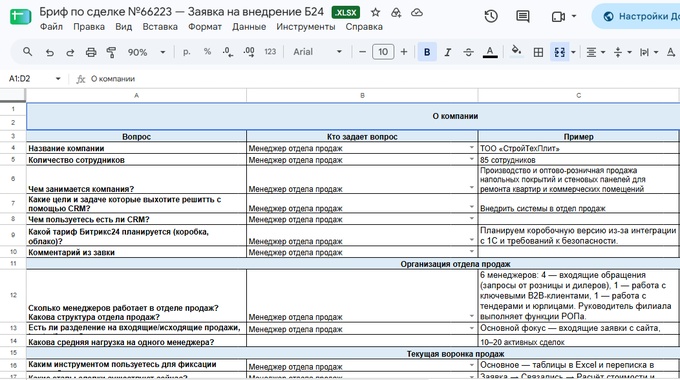This screenshot has height=380, width=680.
Task: Start a video call with camera icon
Action: pos(558,16)
